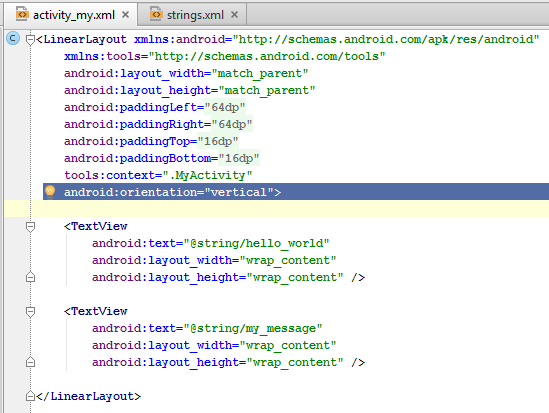
Task: Select the activity_my.xml tab
Action: click(71, 15)
